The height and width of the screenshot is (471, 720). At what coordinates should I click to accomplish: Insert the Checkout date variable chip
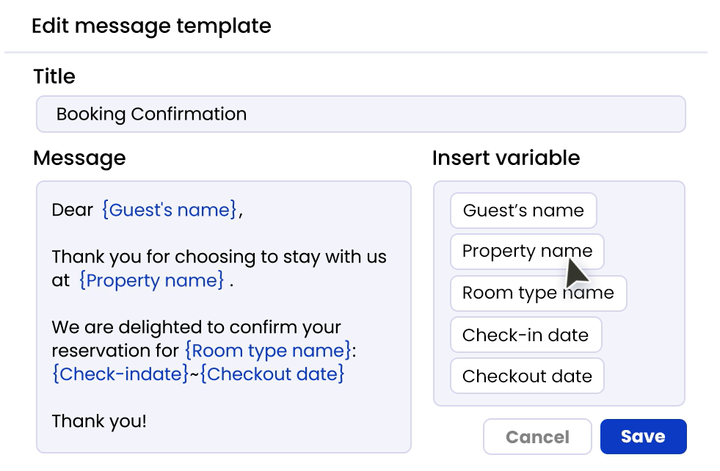tap(527, 376)
